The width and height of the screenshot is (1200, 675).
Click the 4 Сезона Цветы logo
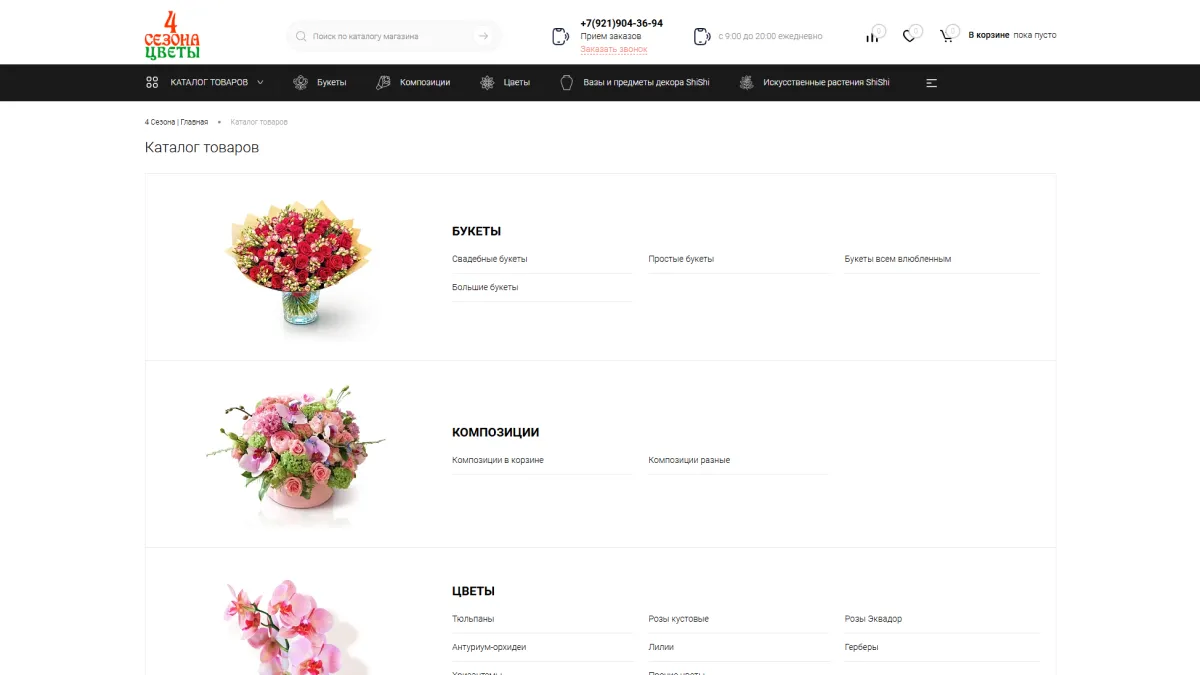pos(172,35)
